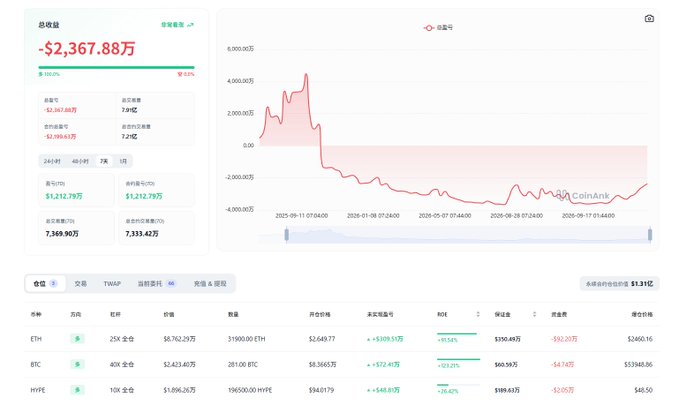679x413 pixels.
Task: Open the 交易 trades tab
Action: tap(81, 284)
